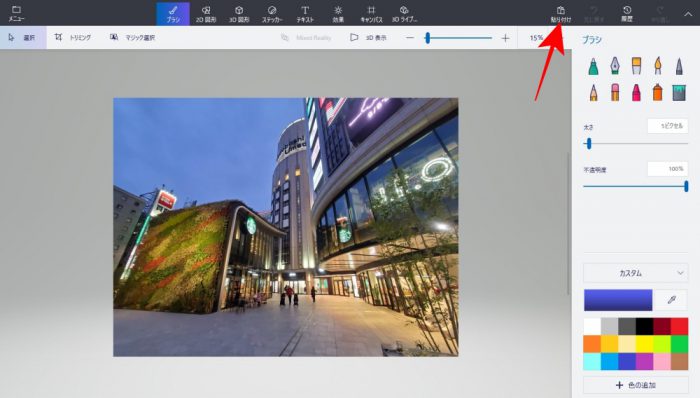Open the 履歴 history panel

point(627,13)
